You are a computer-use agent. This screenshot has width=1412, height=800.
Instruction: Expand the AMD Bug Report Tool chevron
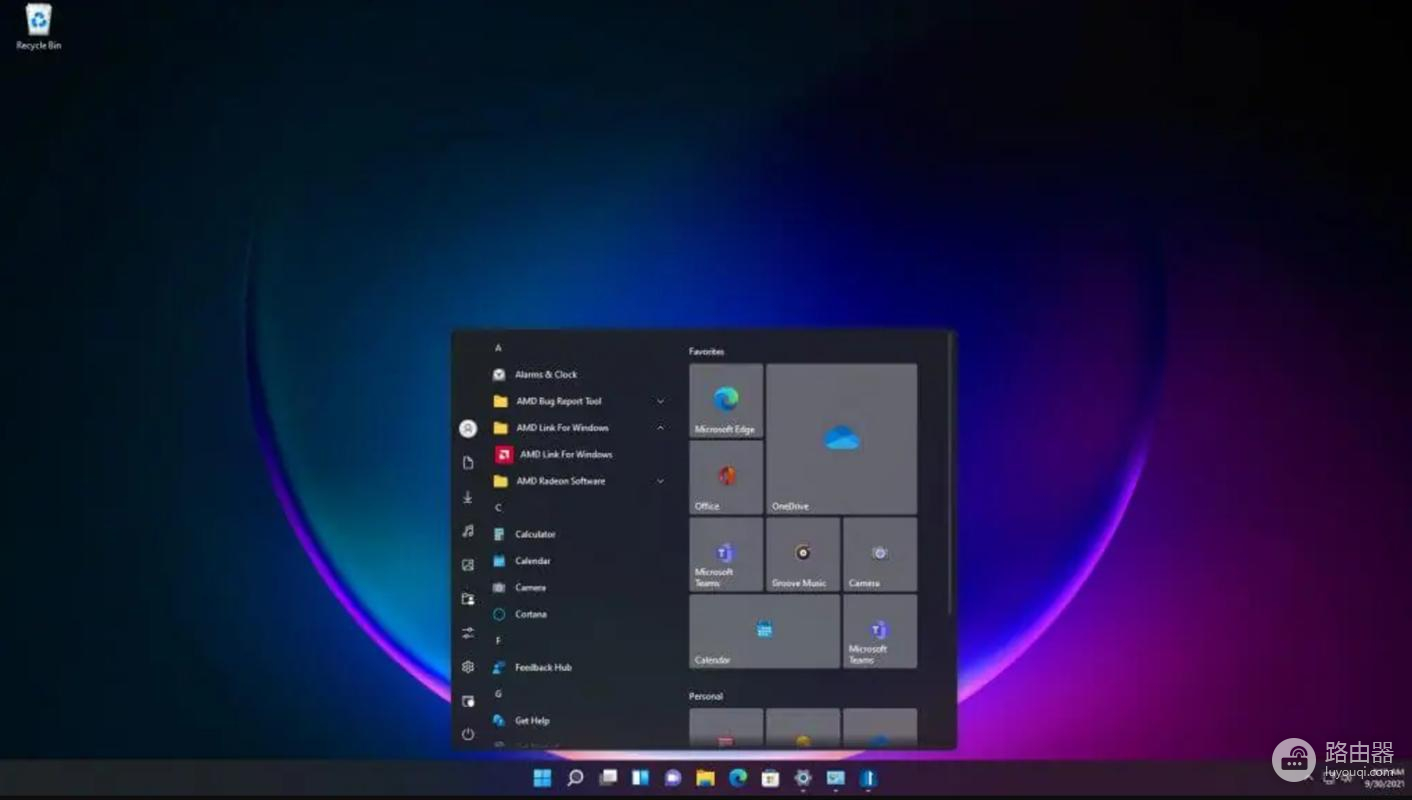click(660, 401)
